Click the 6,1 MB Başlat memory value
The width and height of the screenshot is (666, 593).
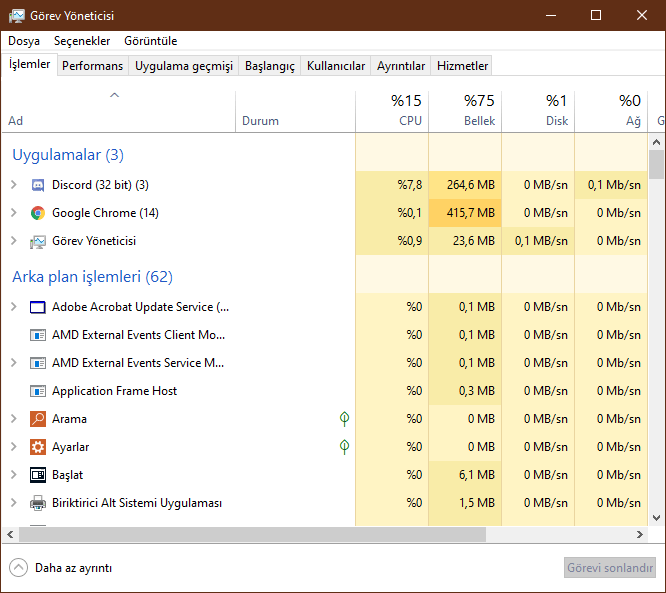point(477,475)
